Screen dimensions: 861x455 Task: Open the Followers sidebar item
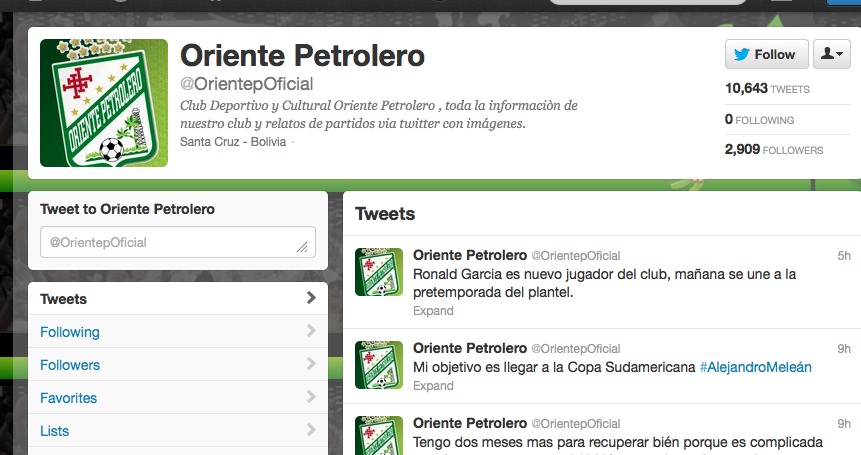tap(178, 364)
